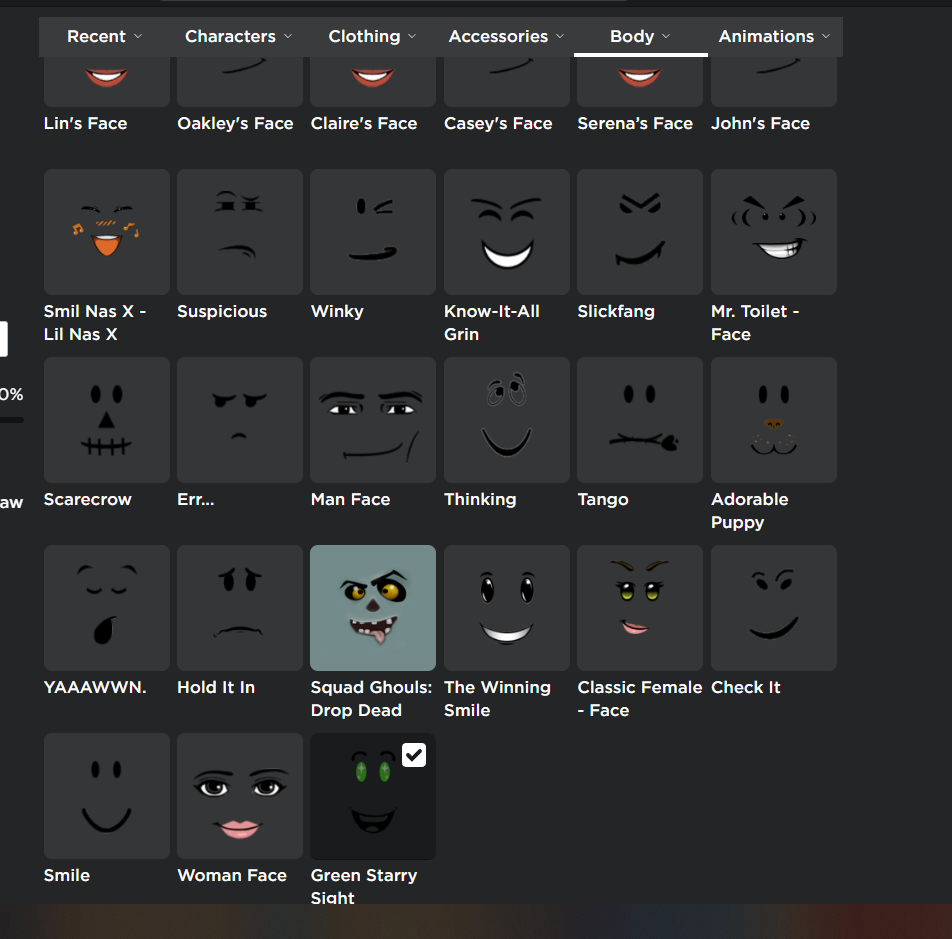Screen dimensions: 952x939
Task: Open the John's Face item link
Action: click(760, 123)
